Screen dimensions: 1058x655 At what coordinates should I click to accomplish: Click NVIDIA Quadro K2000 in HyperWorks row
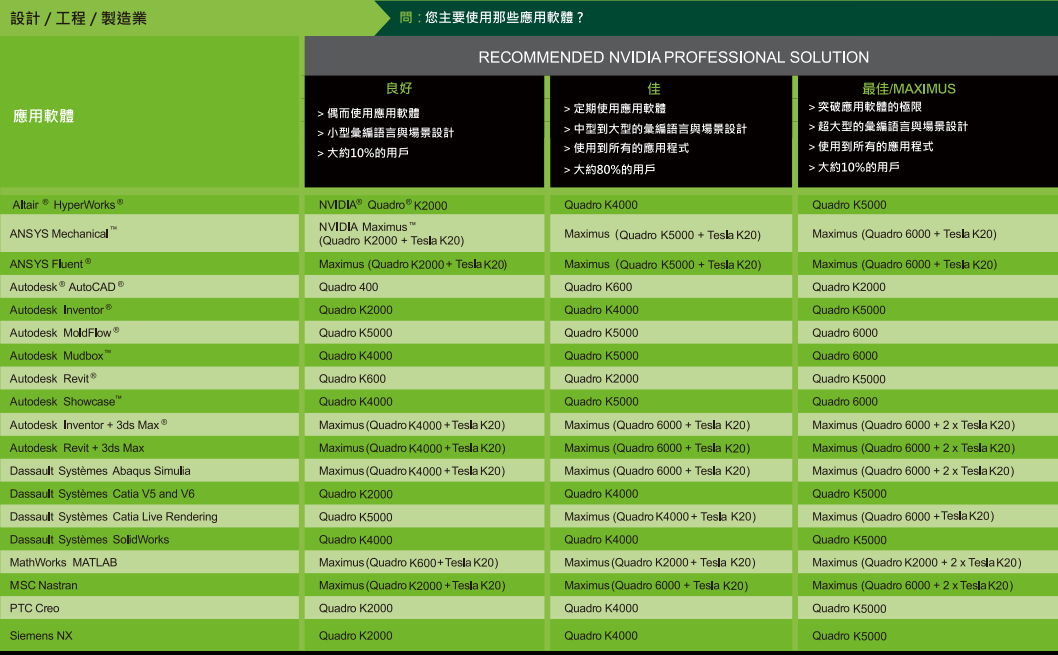click(x=383, y=205)
